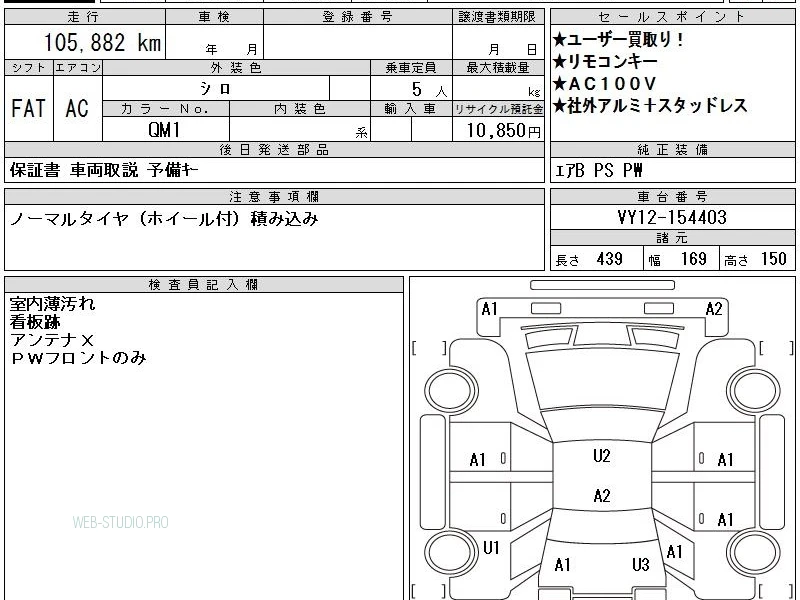Click the 乗車定員 header cell
The height and width of the screenshot is (600, 800).
point(411,68)
